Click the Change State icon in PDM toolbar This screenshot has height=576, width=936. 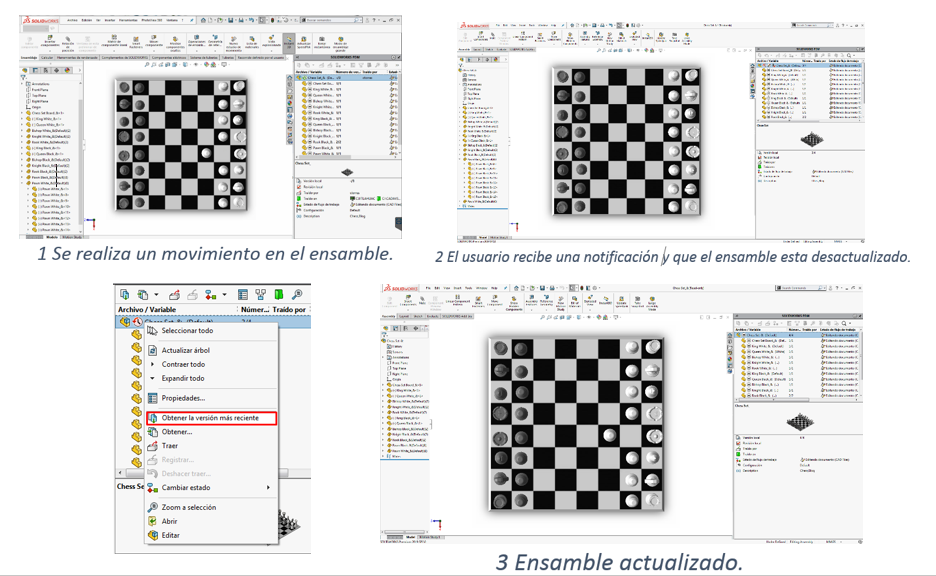[211, 294]
